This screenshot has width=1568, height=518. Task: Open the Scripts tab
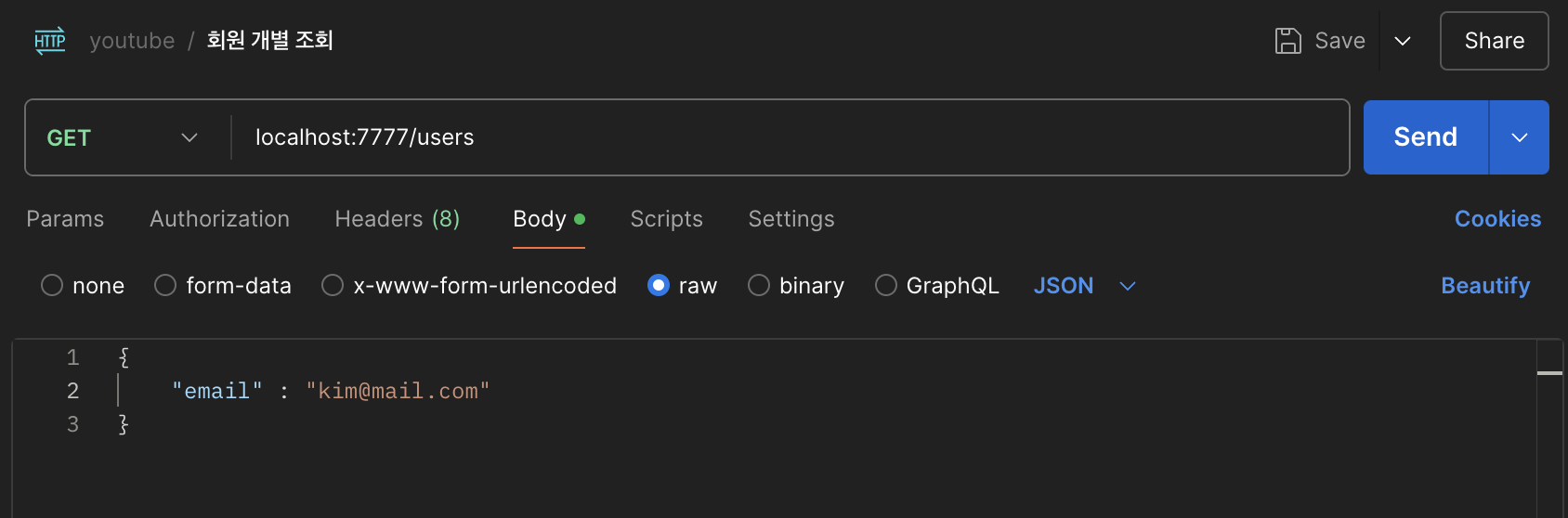point(666,219)
